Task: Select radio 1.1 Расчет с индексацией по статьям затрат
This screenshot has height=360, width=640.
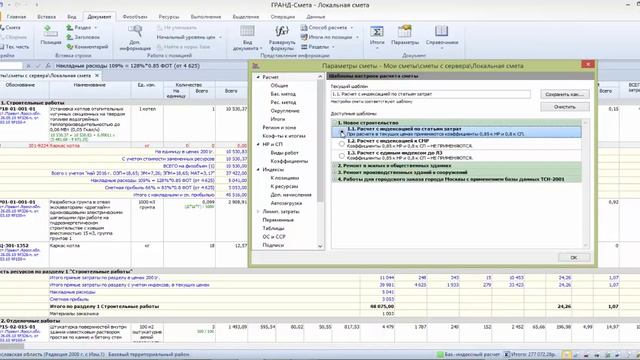Action: (x=342, y=132)
